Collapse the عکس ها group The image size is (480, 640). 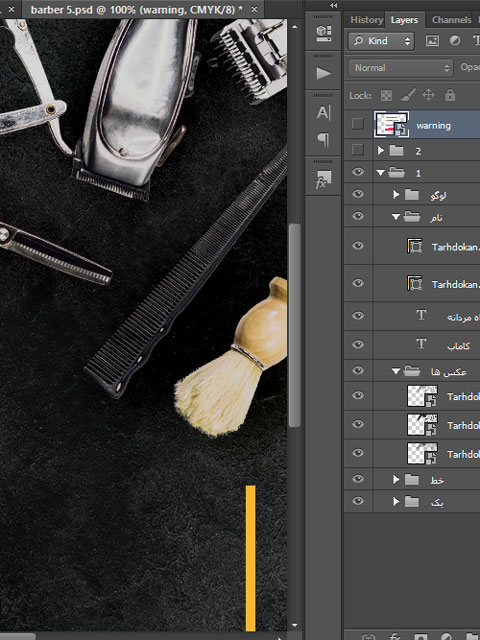click(x=396, y=371)
